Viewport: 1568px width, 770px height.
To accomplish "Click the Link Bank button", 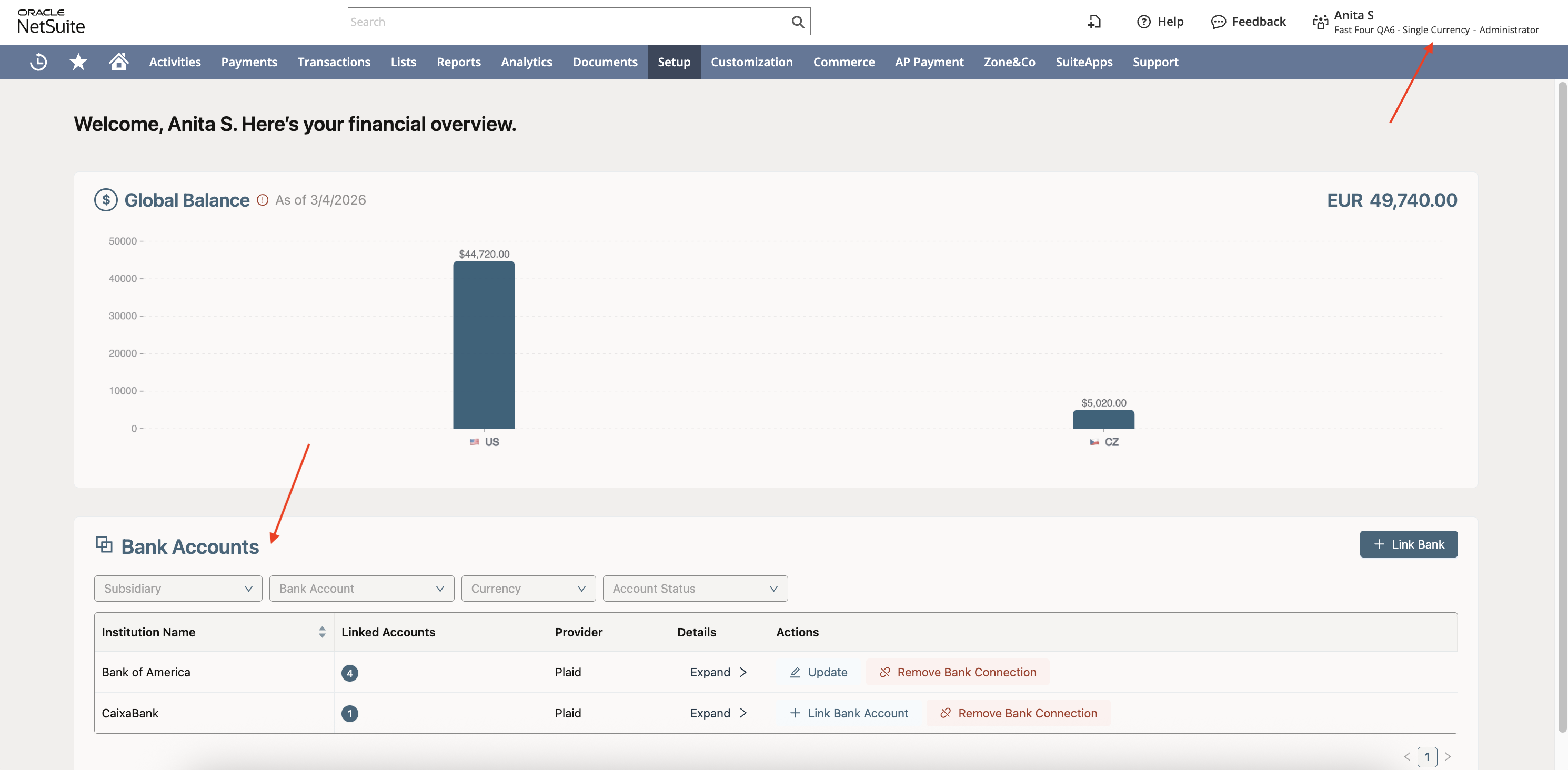I will click(1409, 544).
